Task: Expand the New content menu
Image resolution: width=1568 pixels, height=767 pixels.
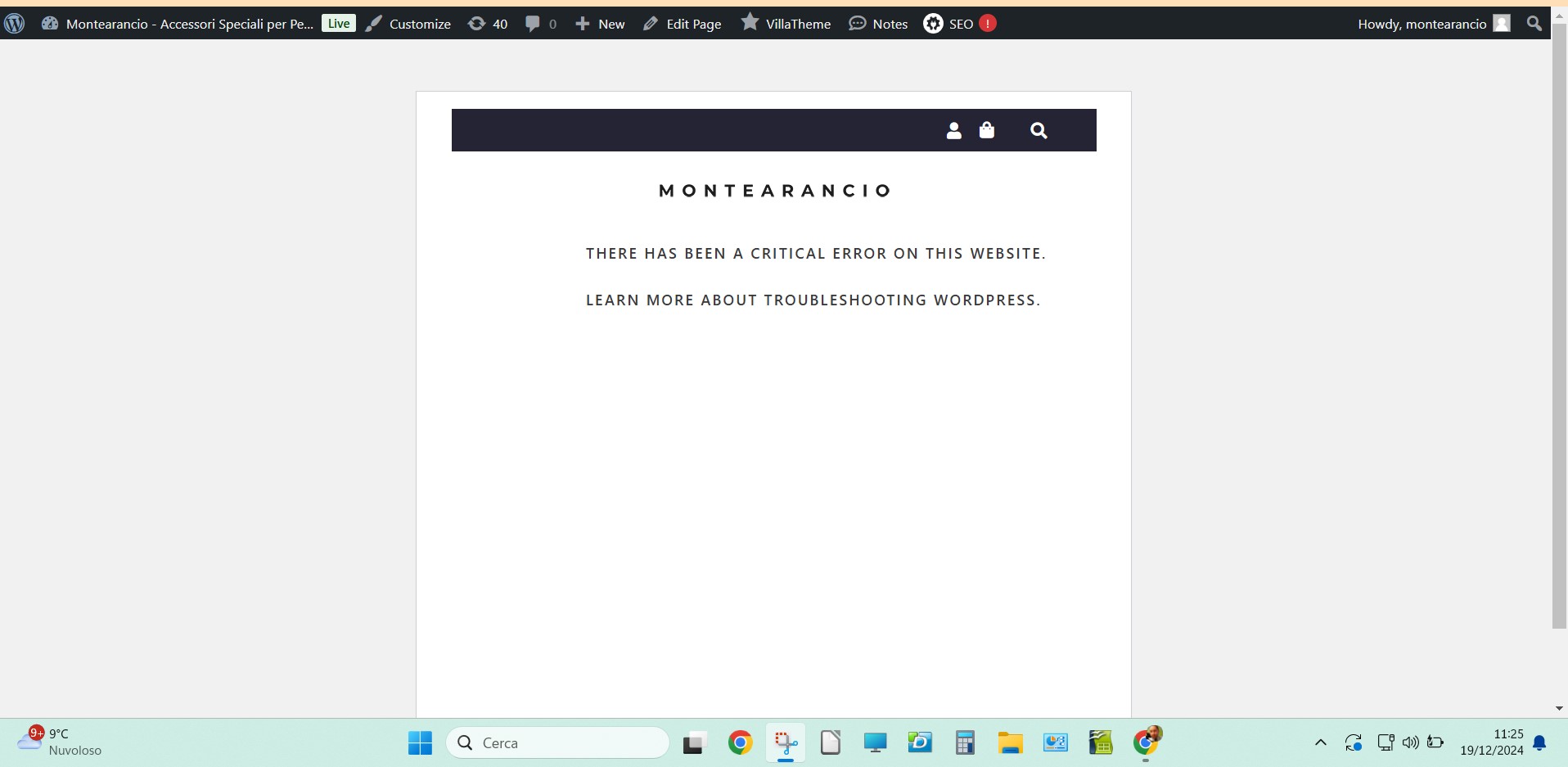Action: pyautogui.click(x=600, y=24)
